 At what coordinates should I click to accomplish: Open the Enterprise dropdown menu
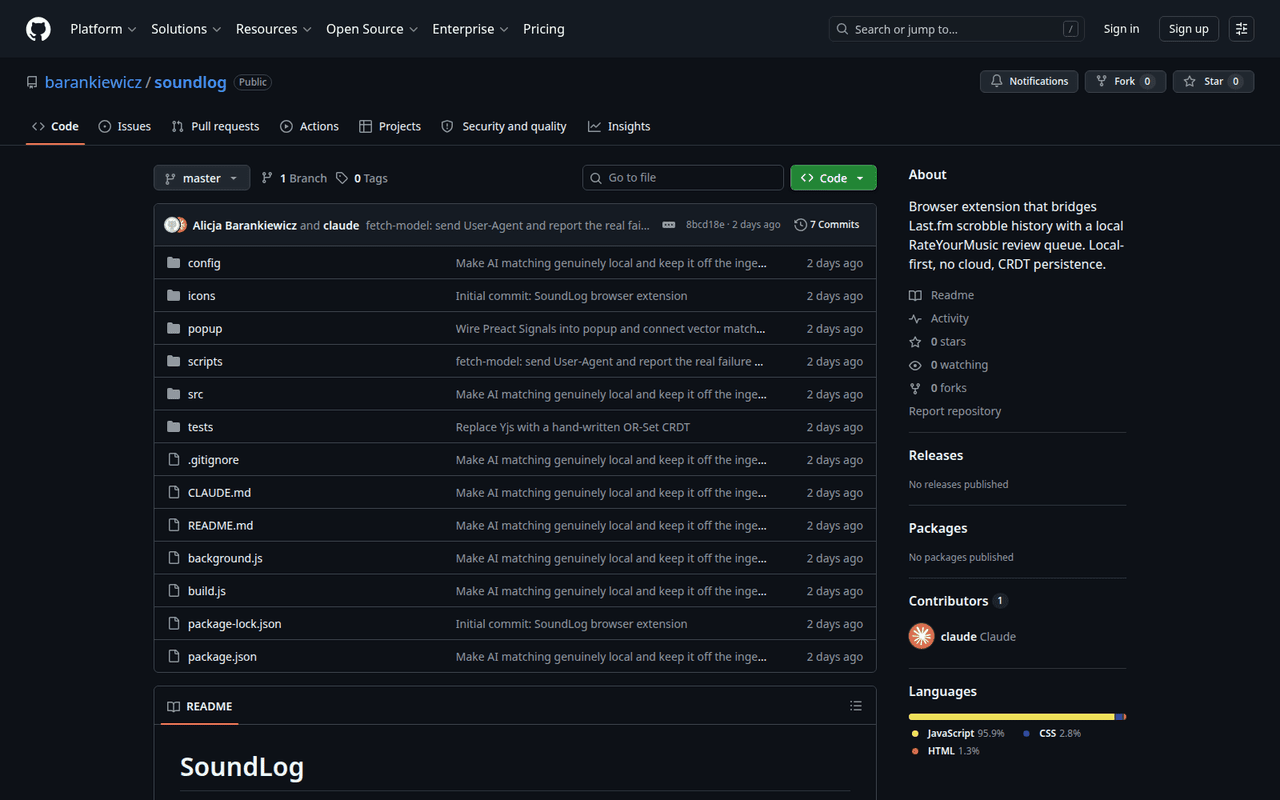tap(470, 29)
